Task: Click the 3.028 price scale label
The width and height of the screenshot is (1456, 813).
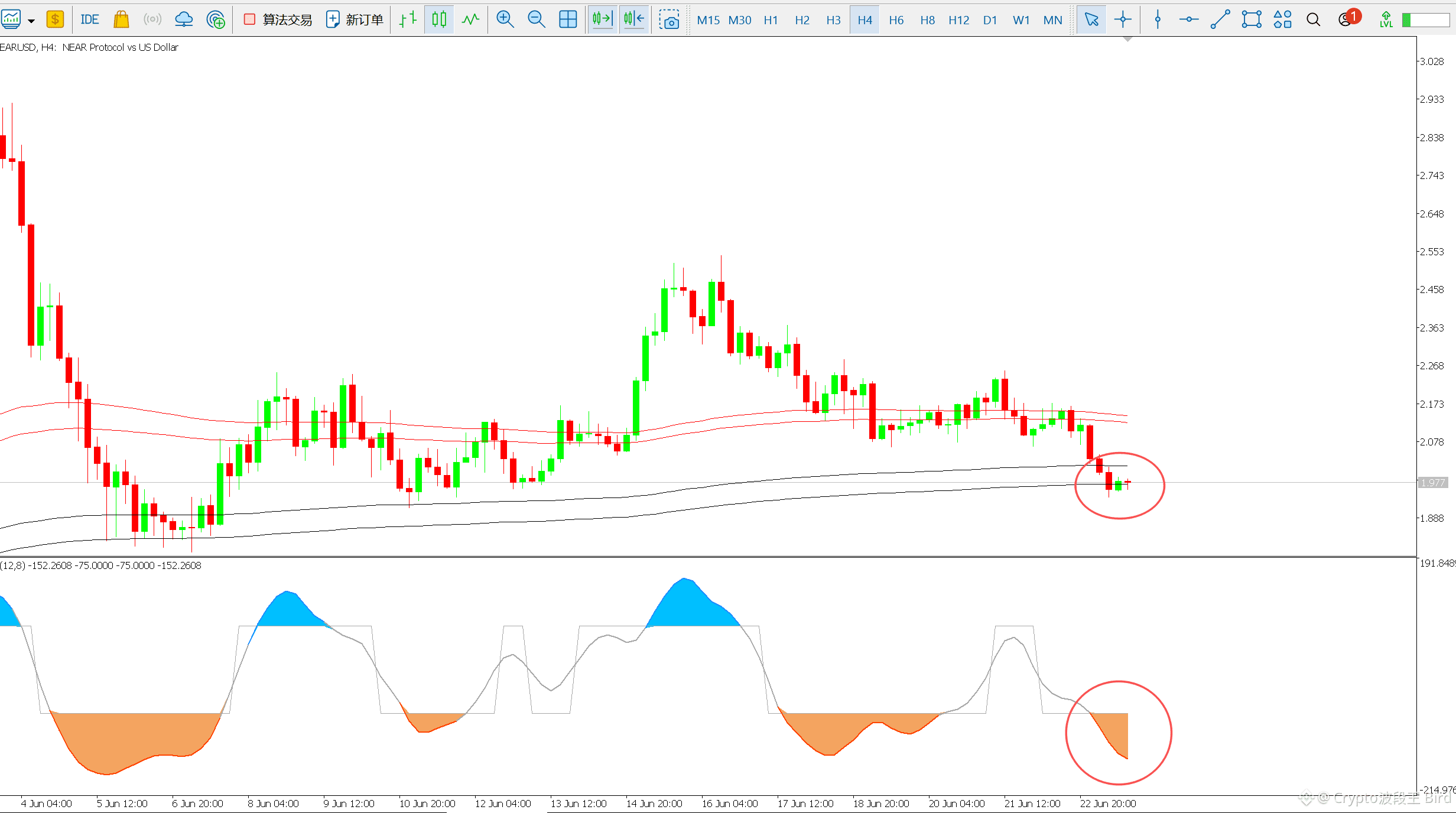Action: click(x=1432, y=61)
